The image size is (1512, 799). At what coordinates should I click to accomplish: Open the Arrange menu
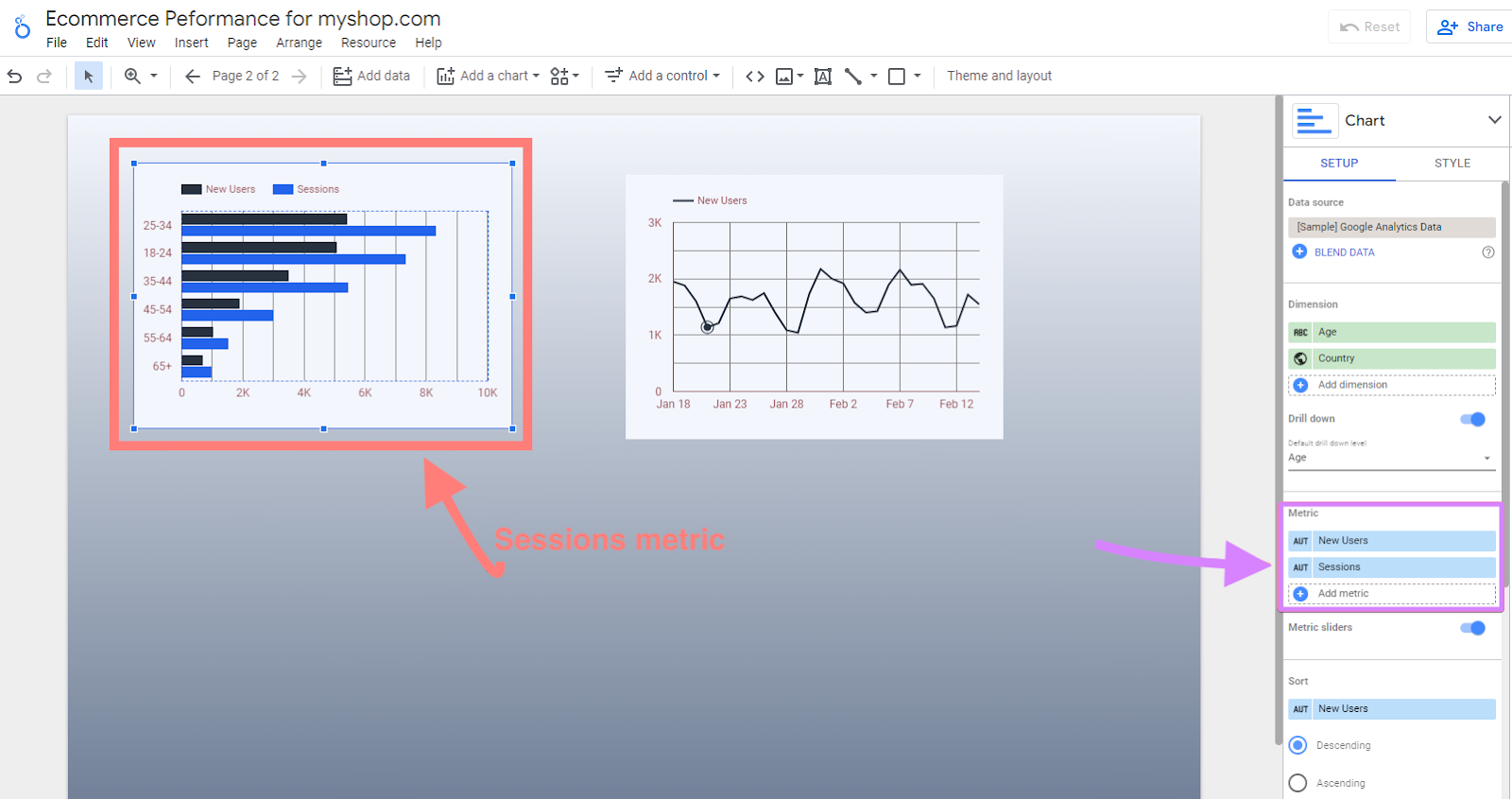coord(299,43)
